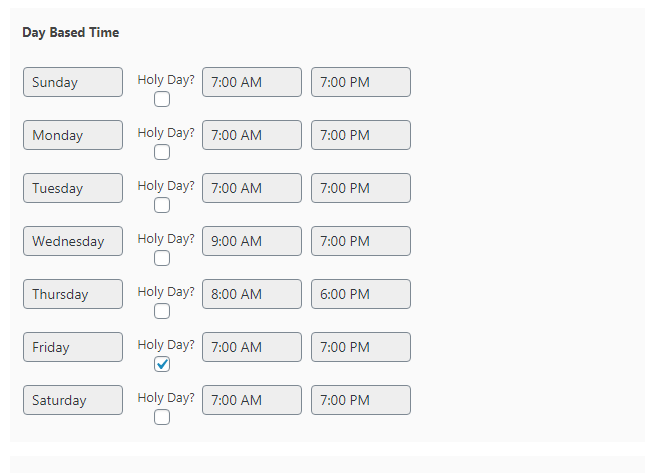645x473 pixels.
Task: Select the Wednesday day name field
Action: (x=73, y=241)
